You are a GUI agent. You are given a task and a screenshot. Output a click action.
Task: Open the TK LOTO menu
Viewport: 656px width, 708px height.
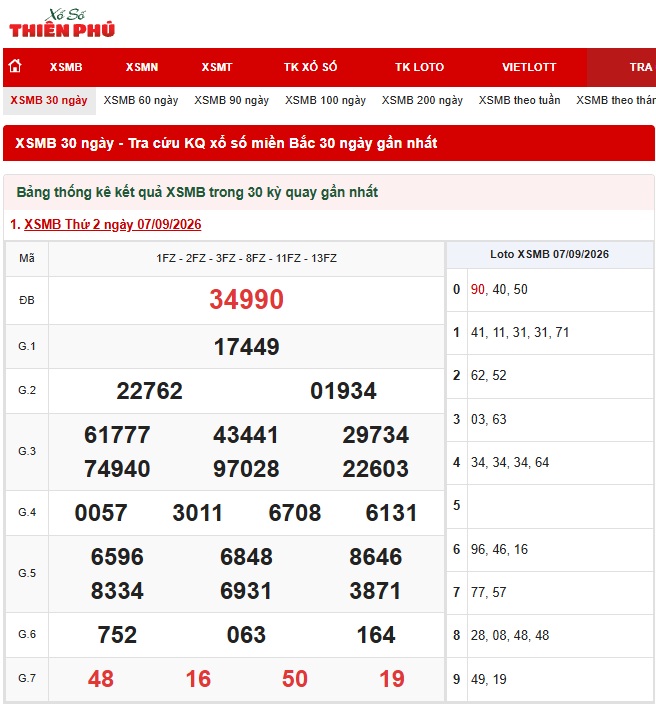pos(419,67)
